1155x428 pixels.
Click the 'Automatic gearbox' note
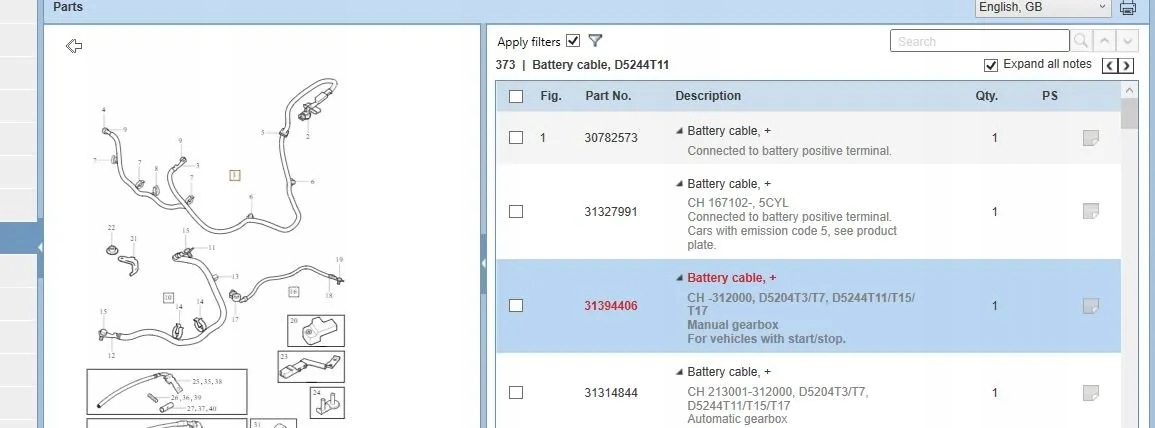pos(737,419)
